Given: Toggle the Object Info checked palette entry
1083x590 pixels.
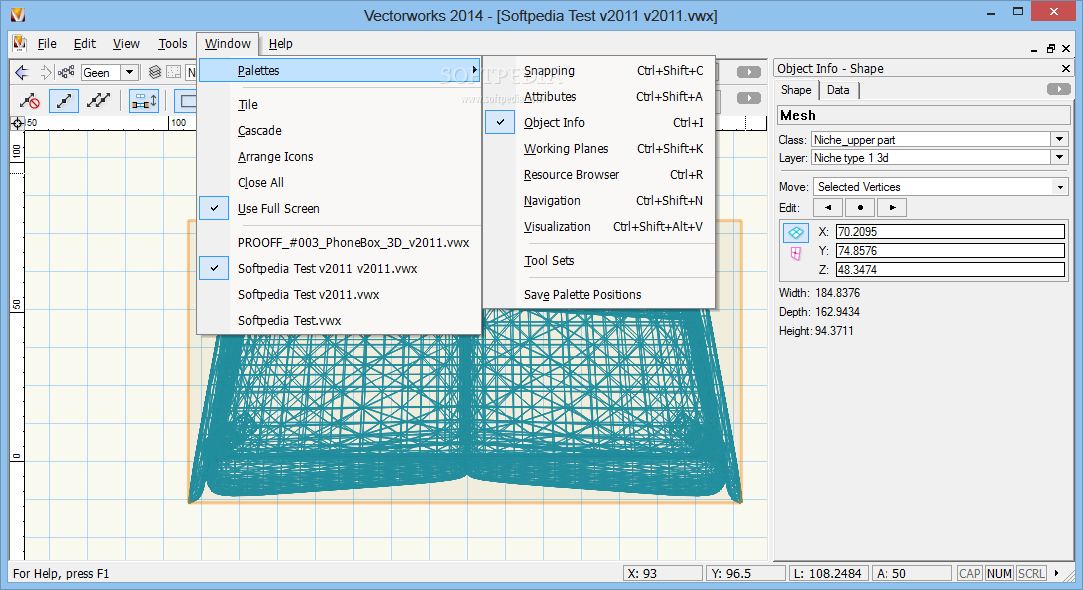Looking at the screenshot, I should (600, 122).
